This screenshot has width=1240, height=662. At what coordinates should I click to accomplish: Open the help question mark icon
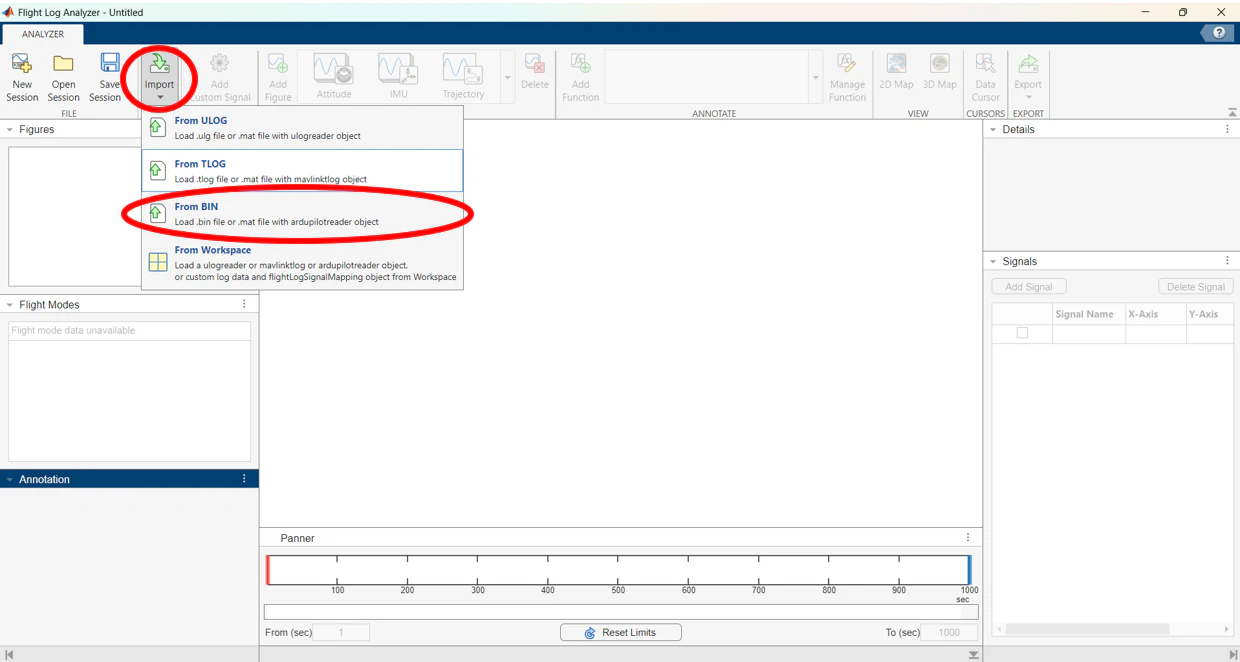(x=1218, y=33)
